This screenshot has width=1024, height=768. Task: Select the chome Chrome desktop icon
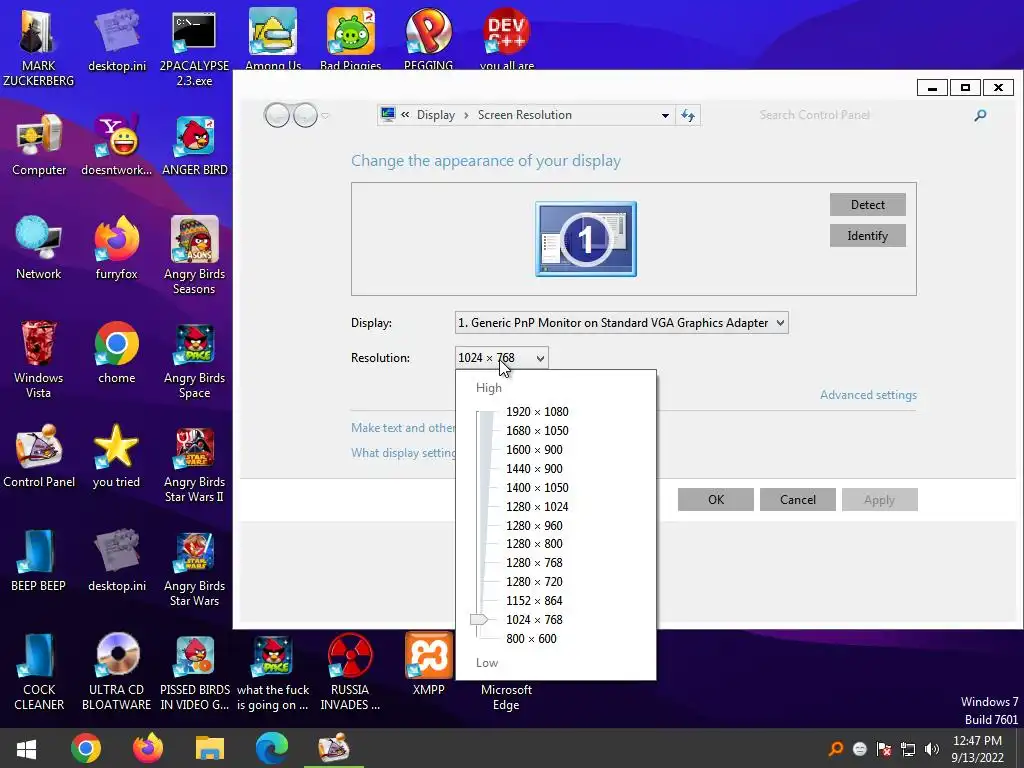(117, 353)
